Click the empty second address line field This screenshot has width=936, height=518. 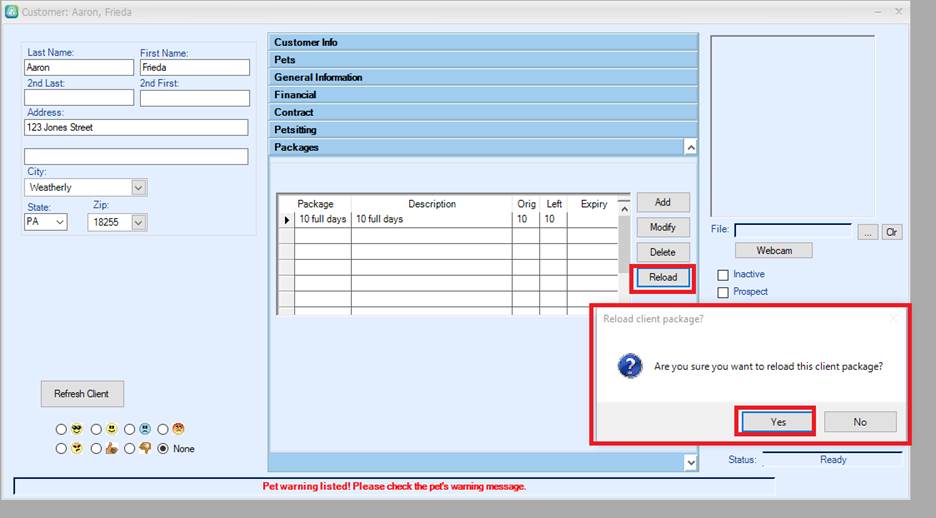click(136, 156)
